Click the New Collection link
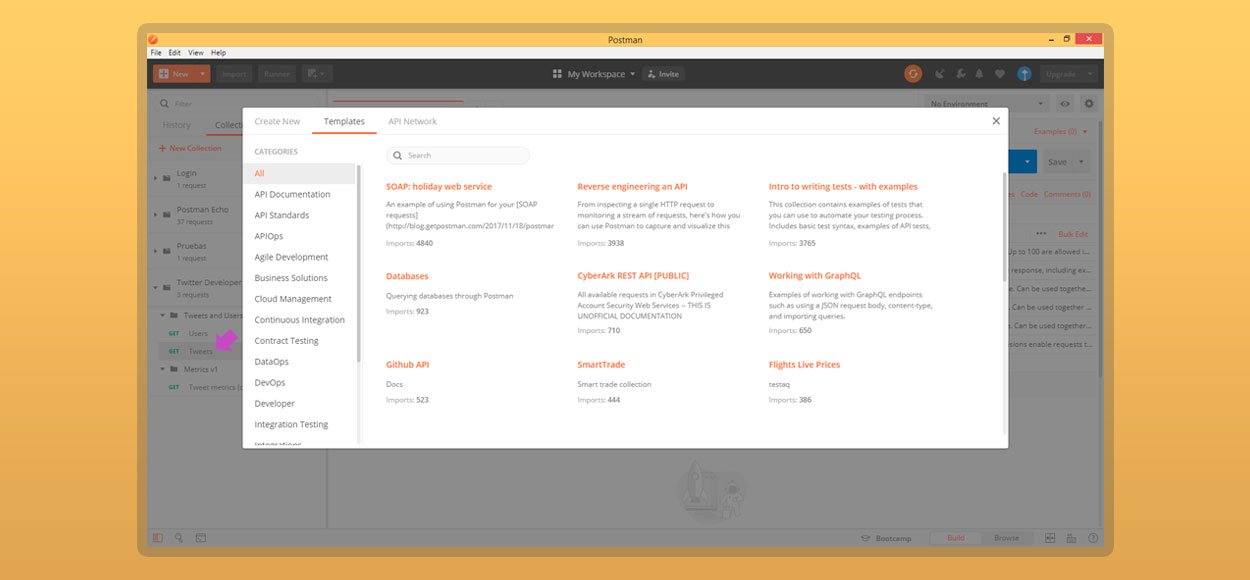1250x580 pixels. [x=190, y=148]
